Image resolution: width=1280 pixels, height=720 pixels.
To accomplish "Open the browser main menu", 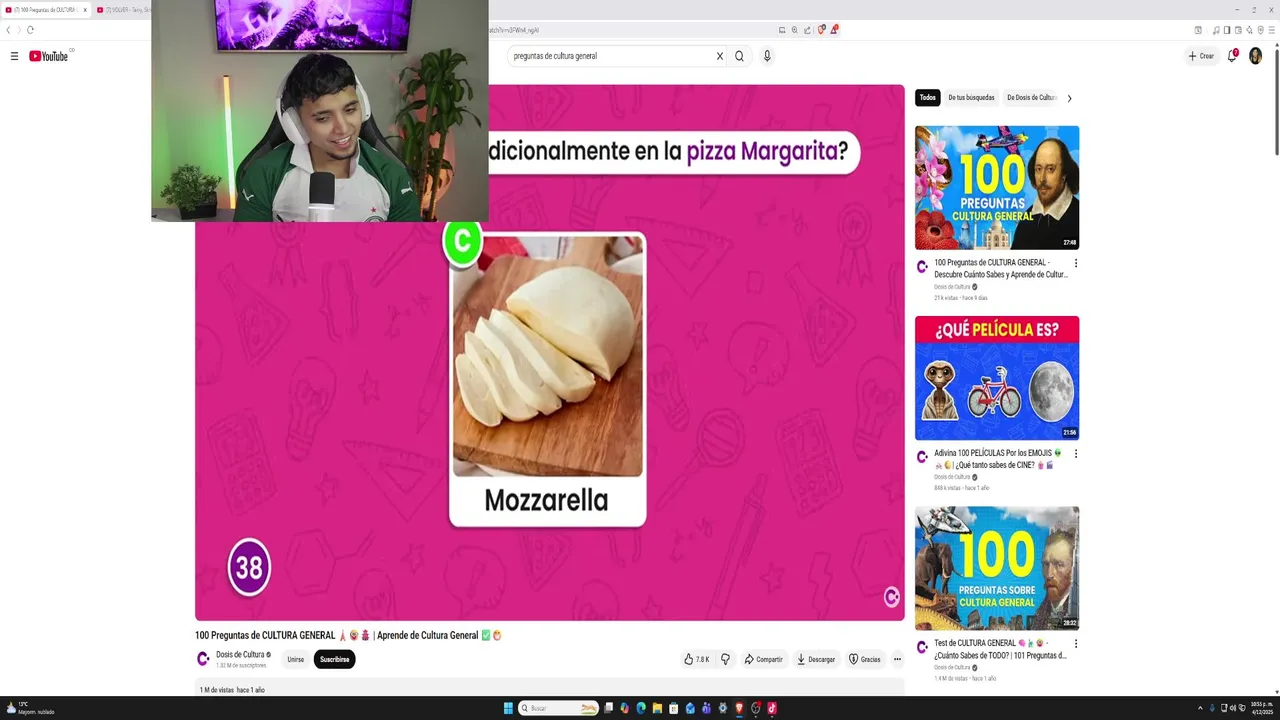I will point(1272,30).
